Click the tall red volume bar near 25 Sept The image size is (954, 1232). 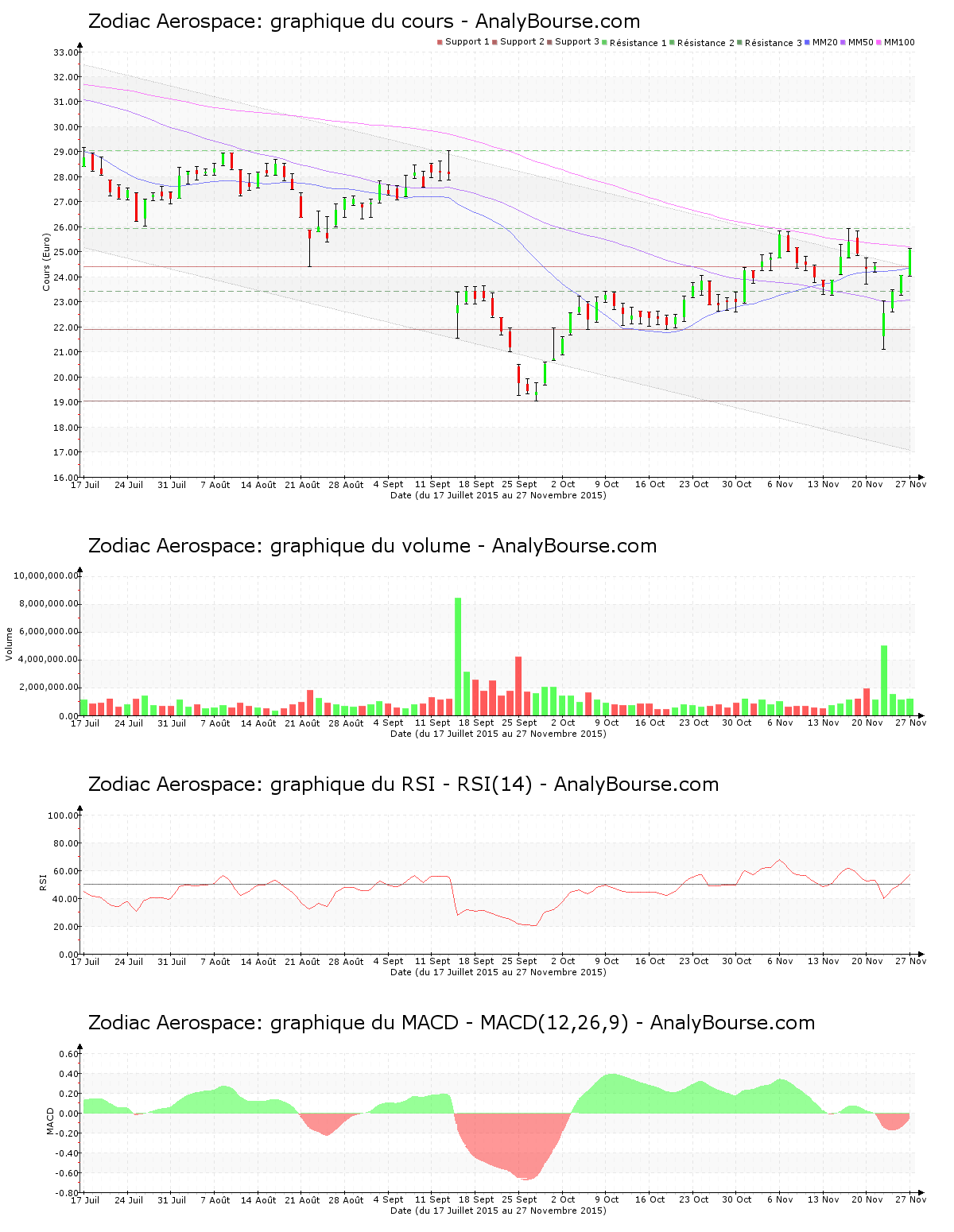click(518, 686)
